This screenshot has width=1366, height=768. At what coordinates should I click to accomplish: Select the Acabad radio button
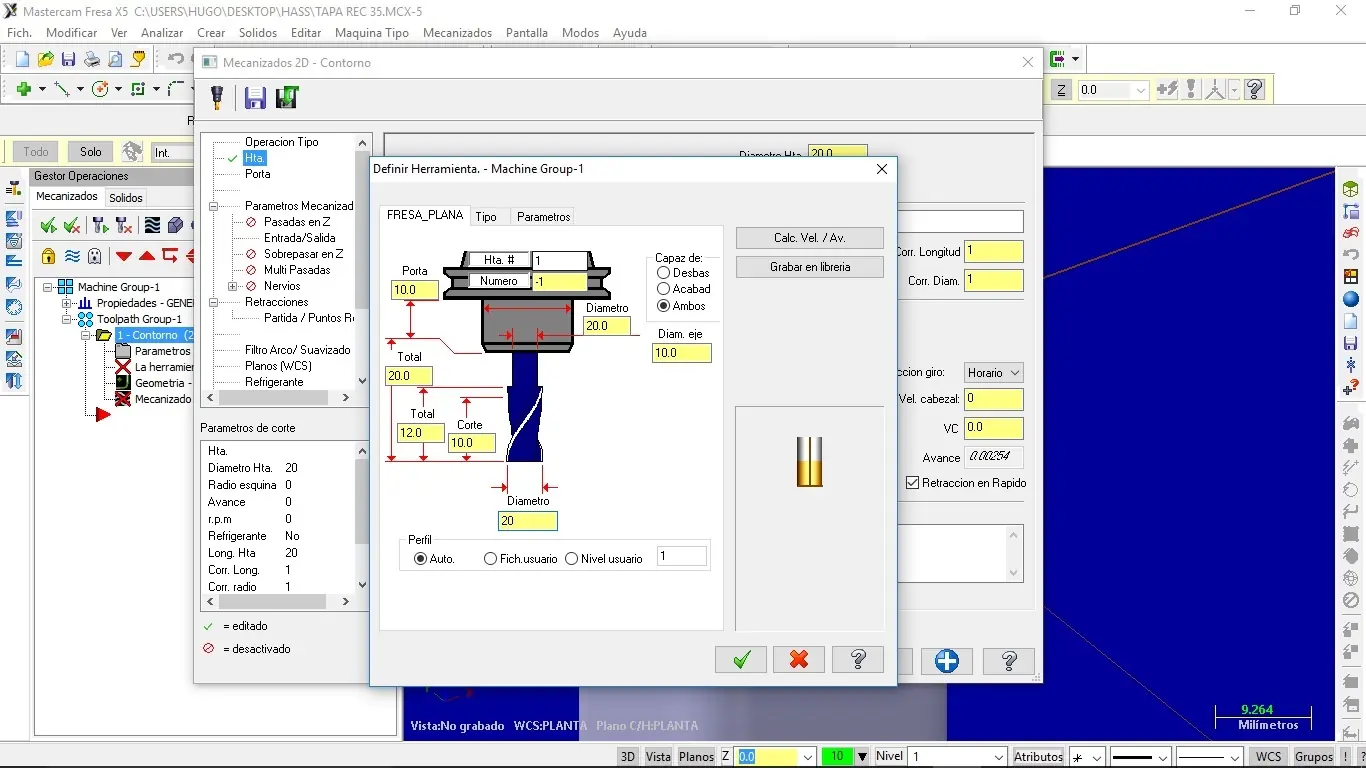point(664,289)
